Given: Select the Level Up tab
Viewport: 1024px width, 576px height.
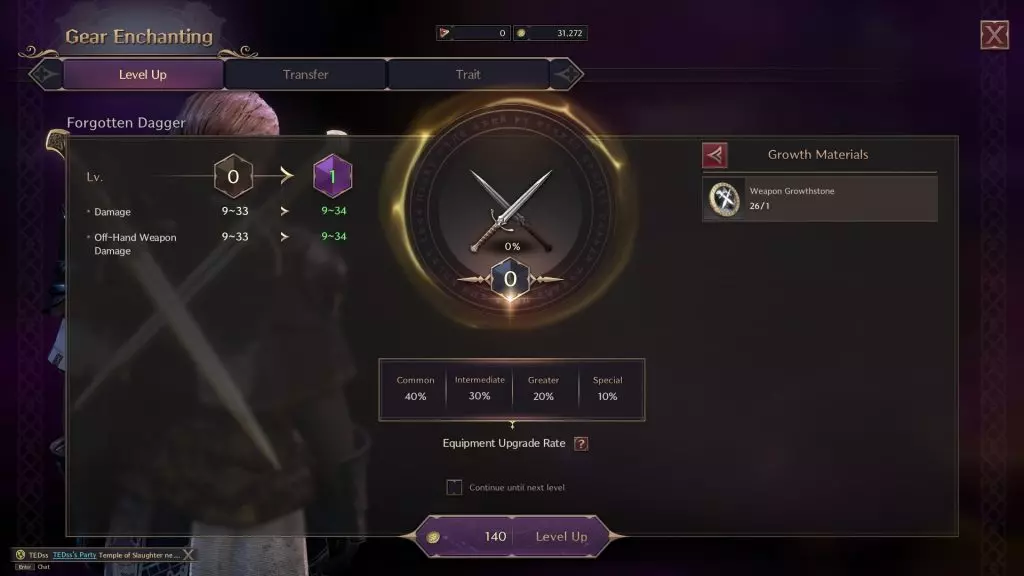Looking at the screenshot, I should pyautogui.click(x=142, y=74).
